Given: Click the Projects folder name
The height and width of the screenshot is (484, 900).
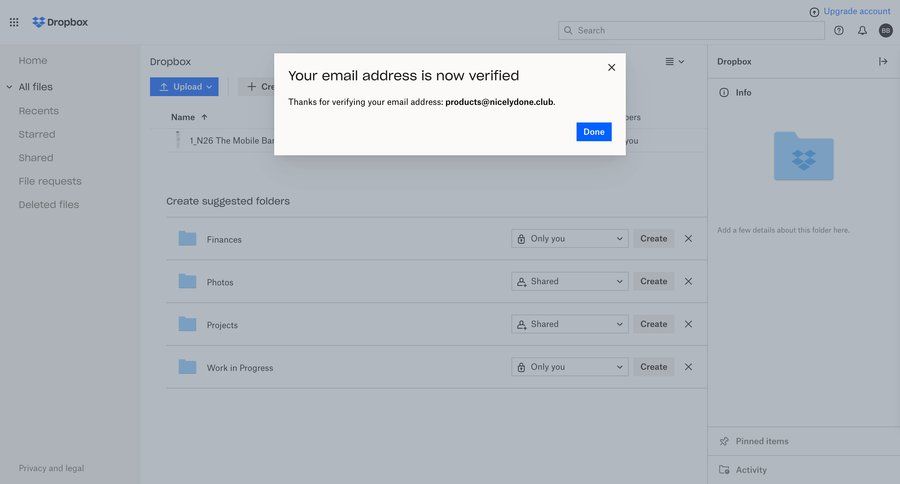Looking at the screenshot, I should pyautogui.click(x=222, y=325).
